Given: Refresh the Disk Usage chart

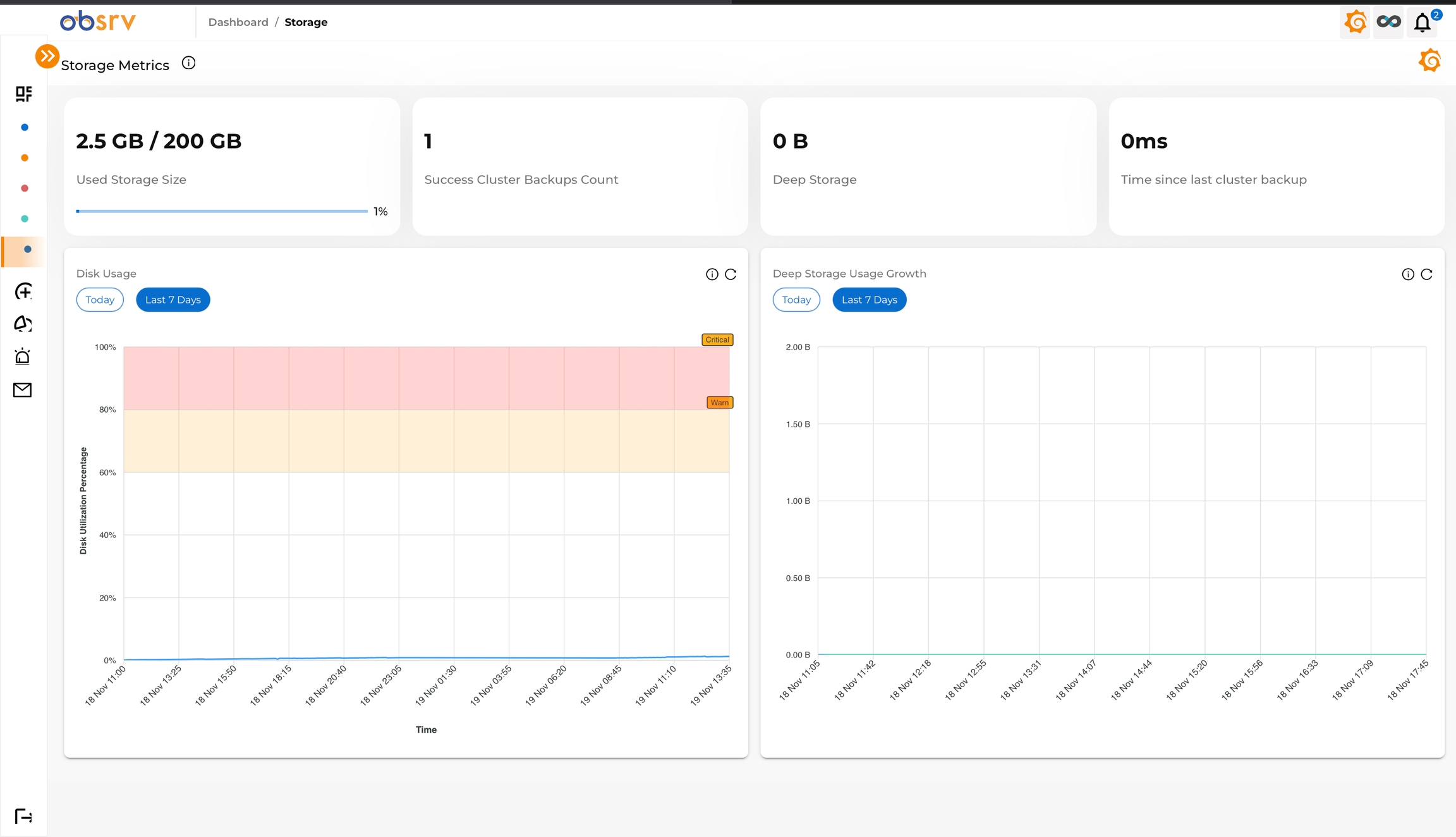Looking at the screenshot, I should 731,274.
